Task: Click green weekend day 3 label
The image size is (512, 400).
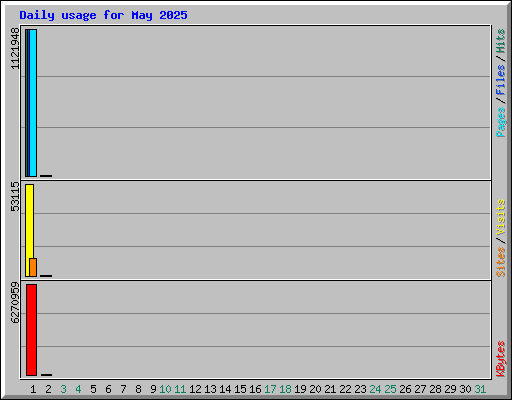Action: (x=63, y=389)
